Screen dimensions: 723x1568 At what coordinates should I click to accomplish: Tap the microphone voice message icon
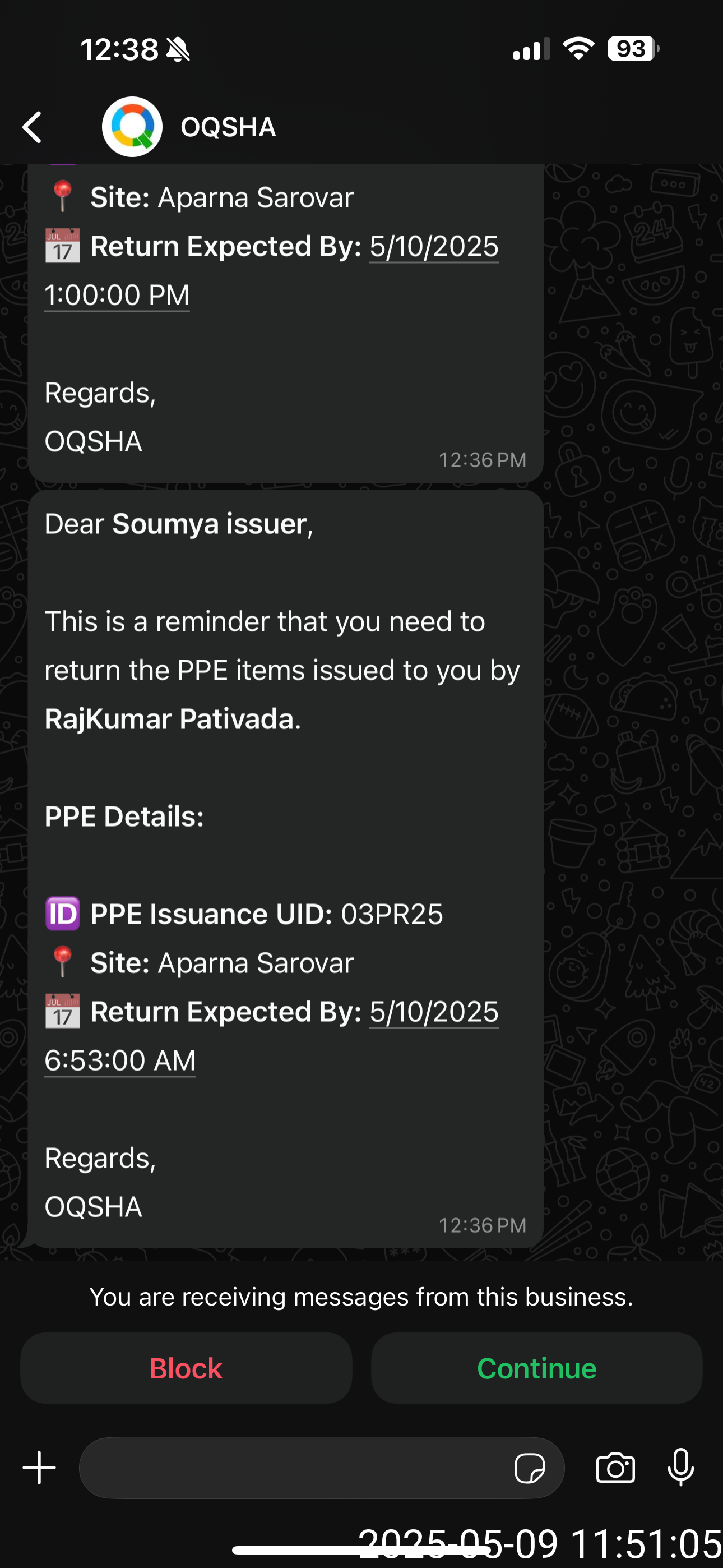680,1468
